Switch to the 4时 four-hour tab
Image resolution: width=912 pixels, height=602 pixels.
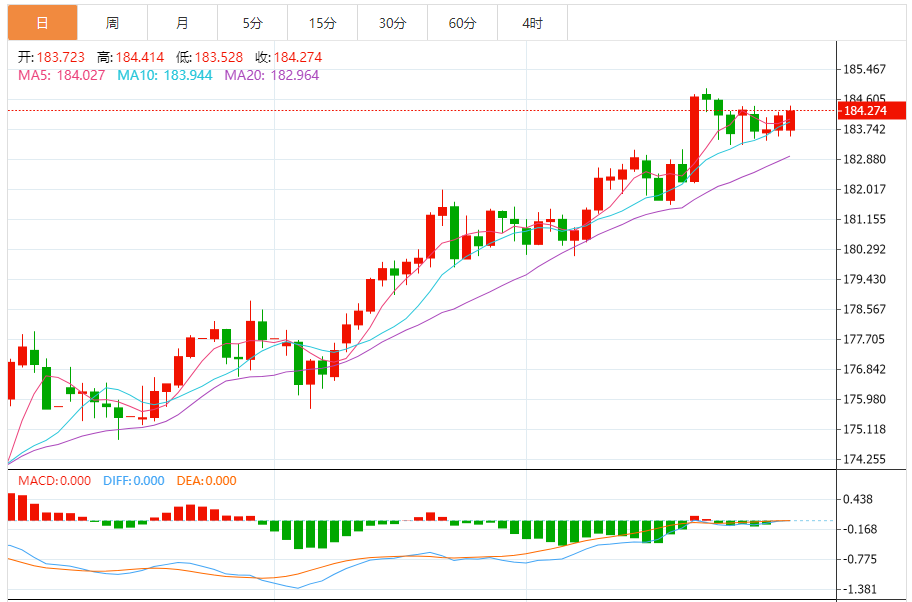pyautogui.click(x=532, y=22)
